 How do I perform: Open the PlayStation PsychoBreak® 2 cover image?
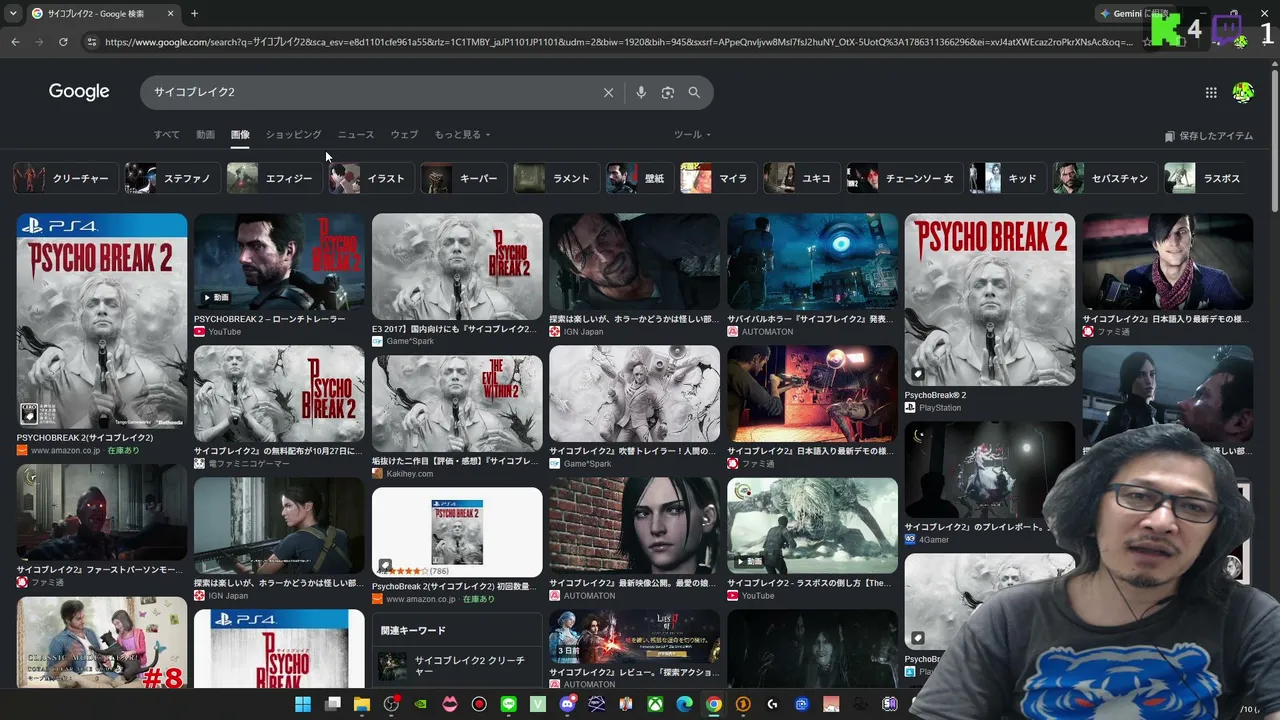pyautogui.click(x=990, y=299)
